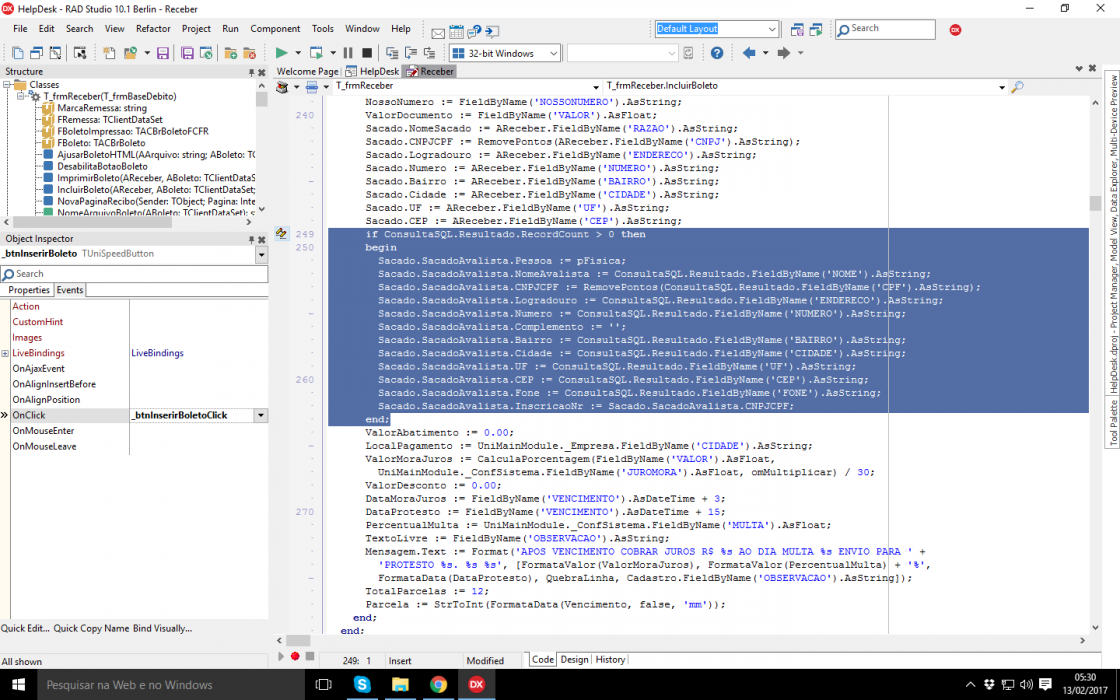Open the 32-bit Windows platform dropdown

554,54
